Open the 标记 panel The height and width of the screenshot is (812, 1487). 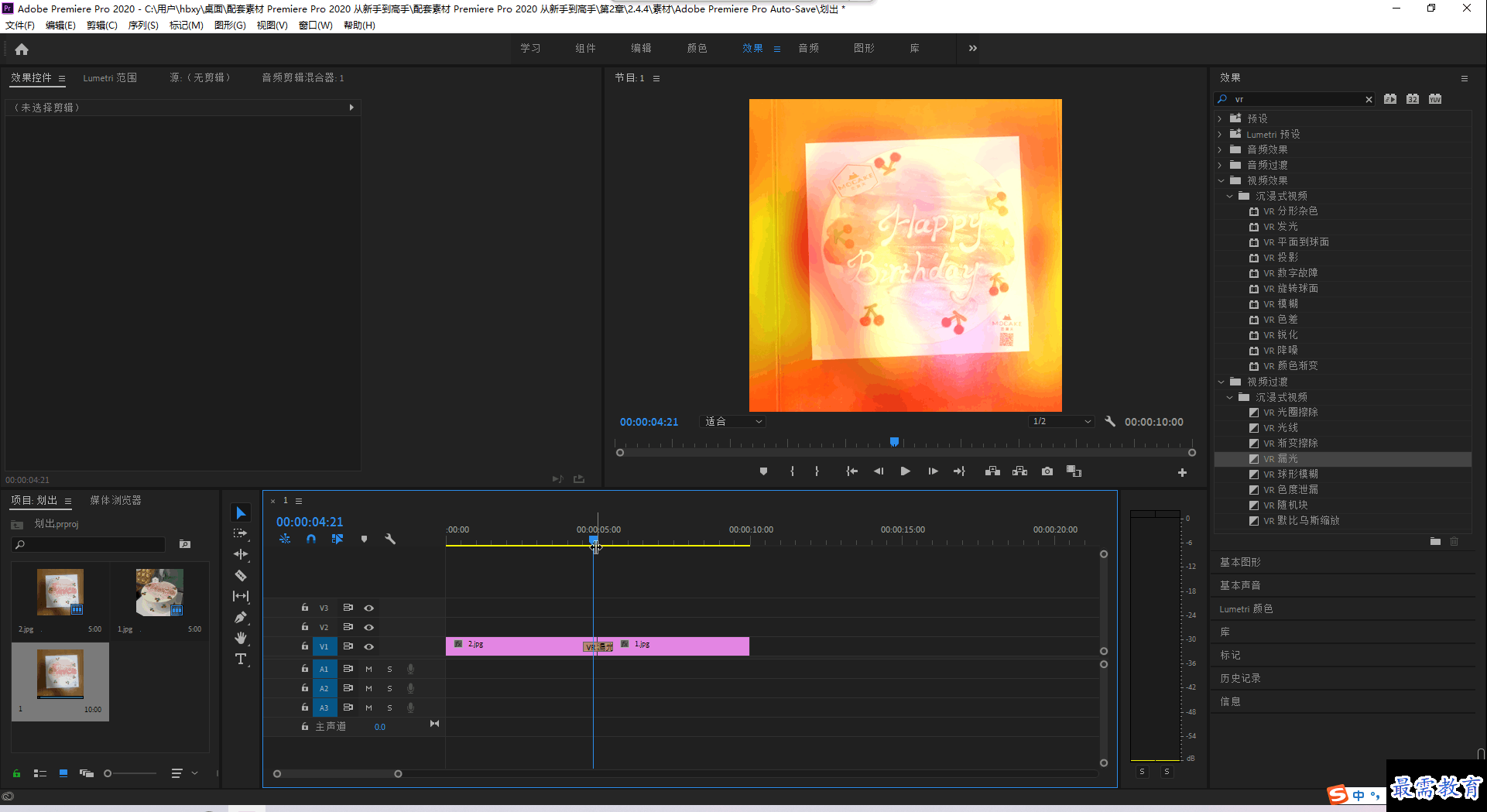[1230, 655]
